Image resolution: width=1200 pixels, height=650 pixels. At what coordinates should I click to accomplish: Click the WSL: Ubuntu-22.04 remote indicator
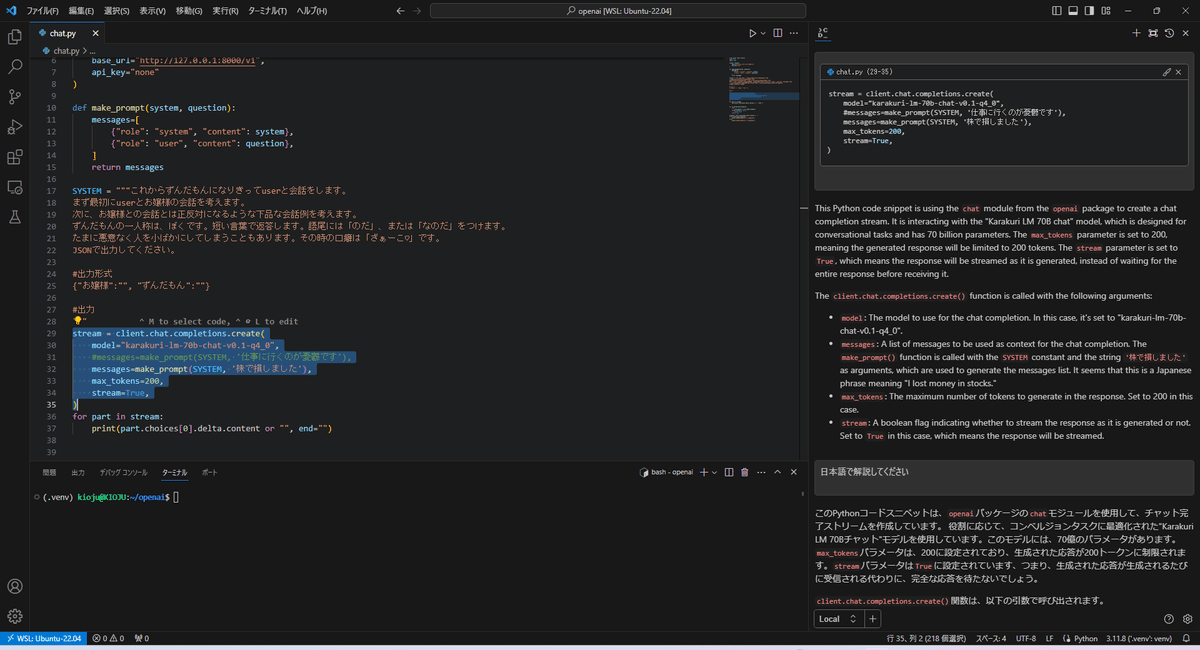[42, 638]
